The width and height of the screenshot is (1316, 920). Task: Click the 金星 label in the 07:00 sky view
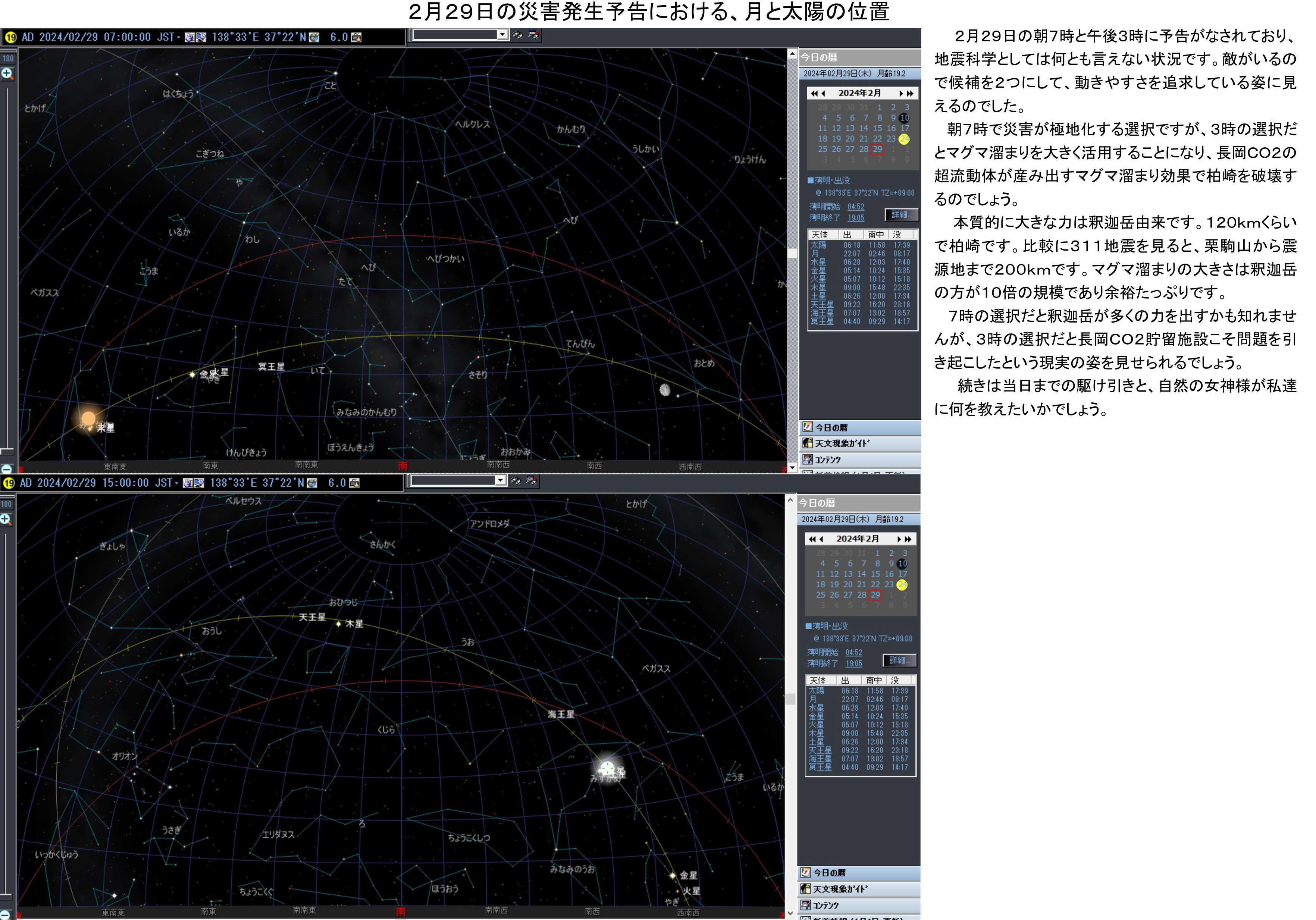click(208, 374)
